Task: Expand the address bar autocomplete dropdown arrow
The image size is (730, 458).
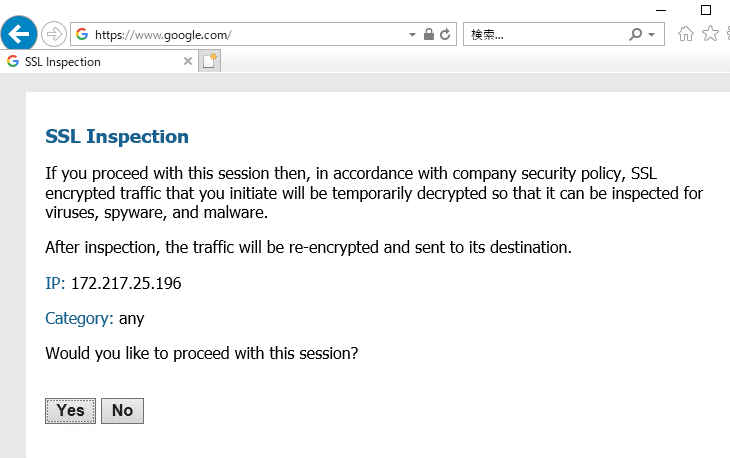Action: pyautogui.click(x=412, y=34)
